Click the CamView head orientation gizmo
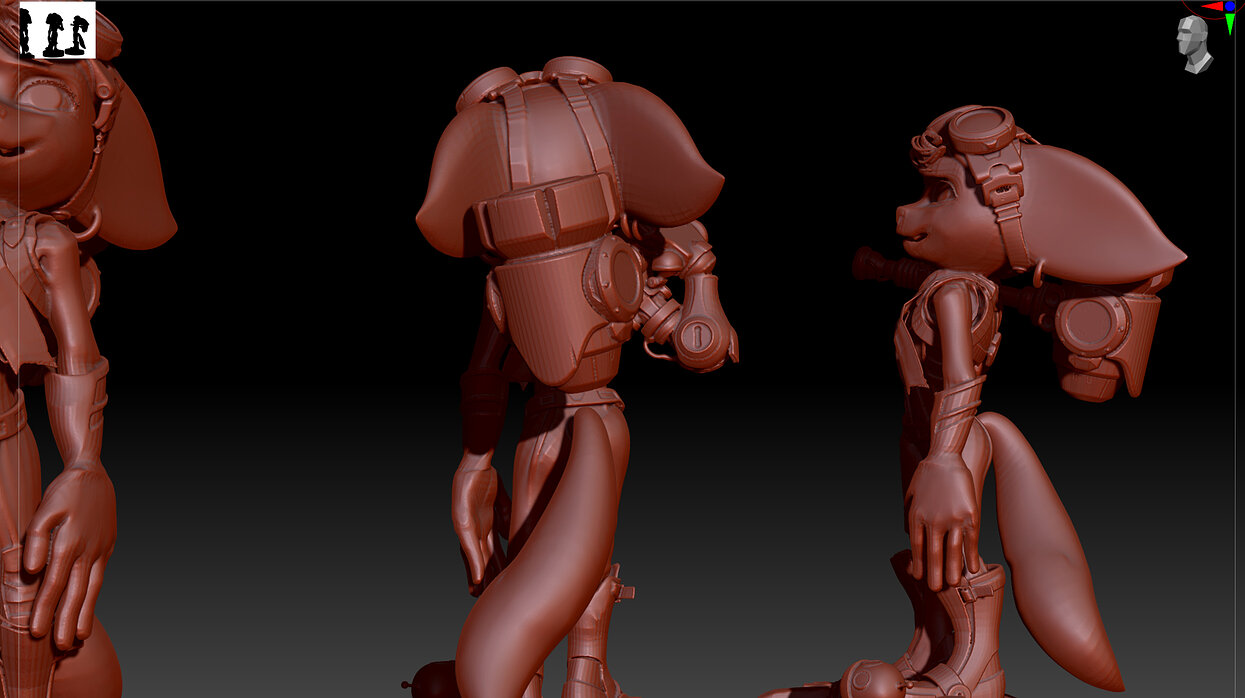Viewport: 1245px width, 698px height. (x=1194, y=44)
